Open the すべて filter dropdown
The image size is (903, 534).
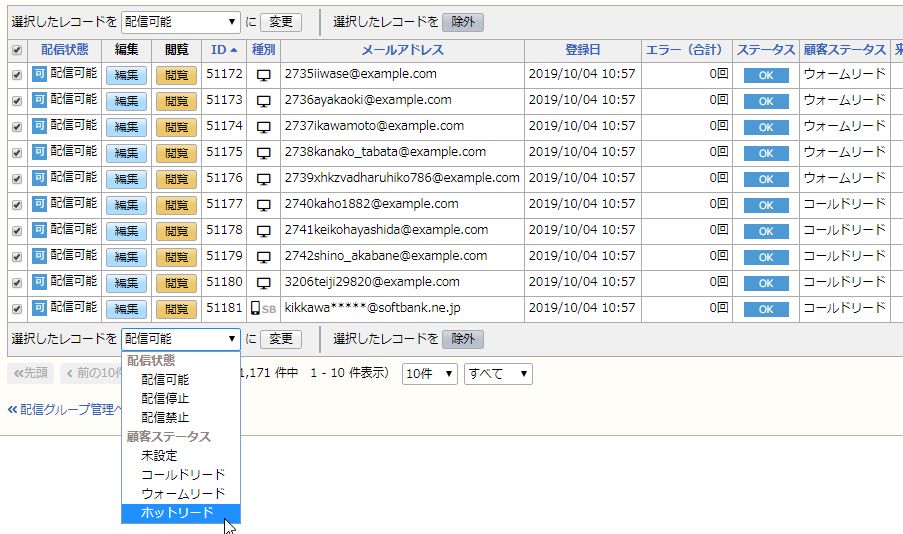click(x=498, y=374)
